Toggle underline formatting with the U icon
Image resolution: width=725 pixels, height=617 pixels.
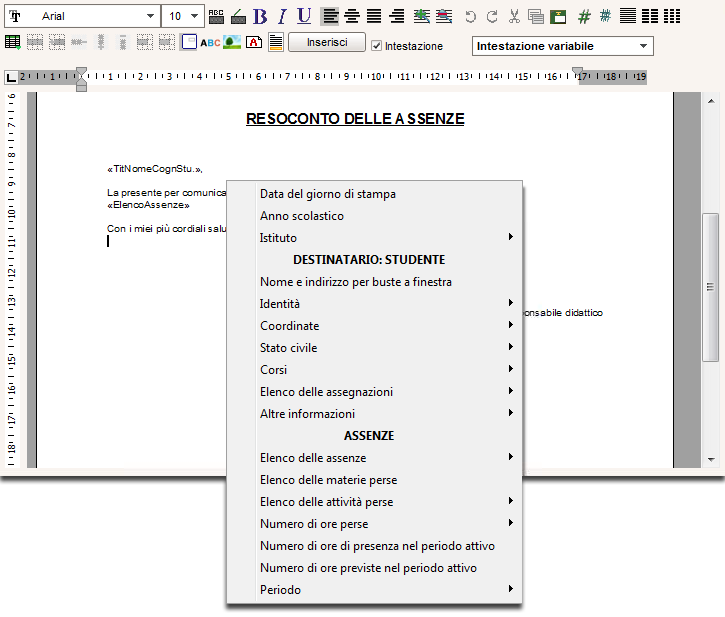(304, 16)
